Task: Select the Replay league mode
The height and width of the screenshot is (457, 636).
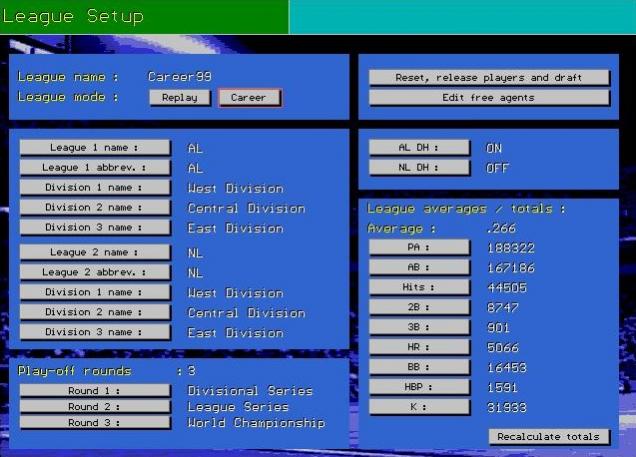Action: [180, 97]
